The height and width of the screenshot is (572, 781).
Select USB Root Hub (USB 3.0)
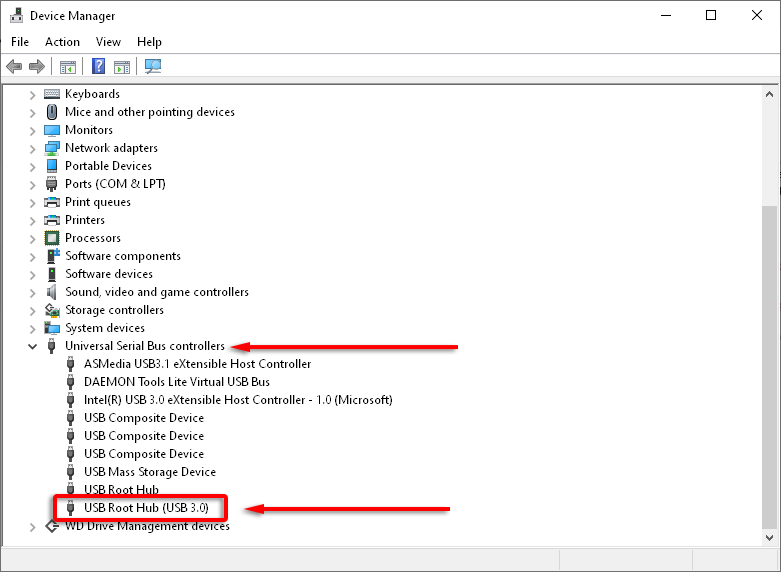point(146,508)
